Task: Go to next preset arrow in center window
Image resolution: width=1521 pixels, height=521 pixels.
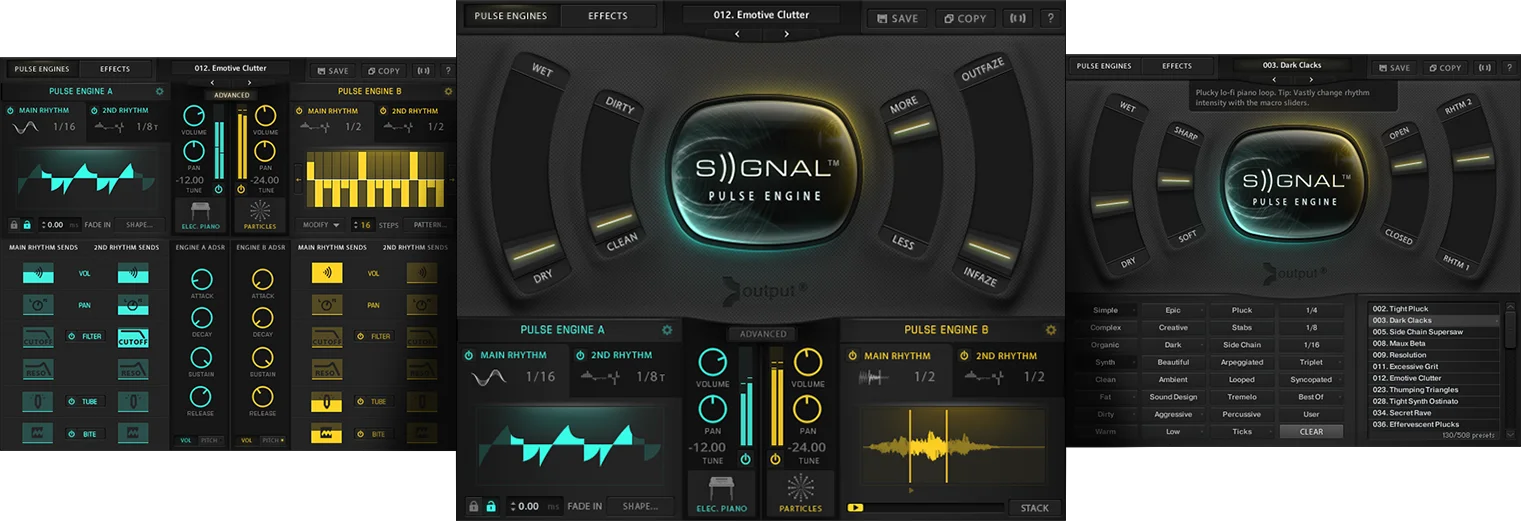Action: [x=786, y=34]
